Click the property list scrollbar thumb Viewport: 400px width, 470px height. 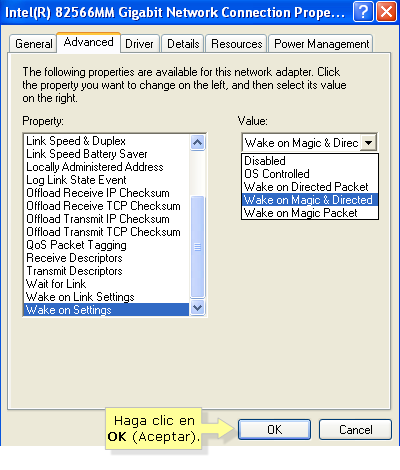[x=197, y=247]
